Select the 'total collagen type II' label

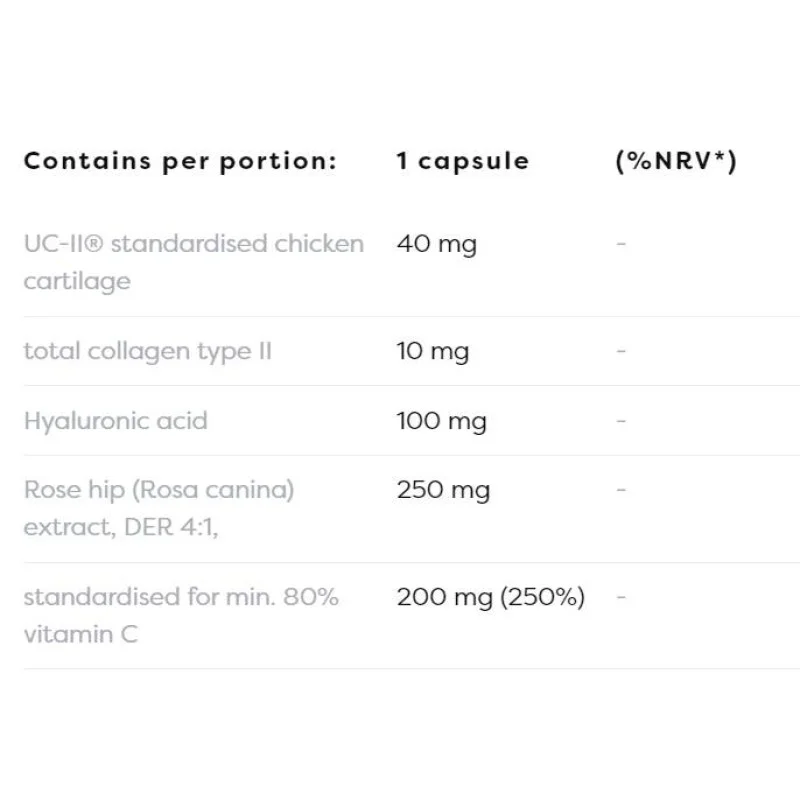coord(147,351)
